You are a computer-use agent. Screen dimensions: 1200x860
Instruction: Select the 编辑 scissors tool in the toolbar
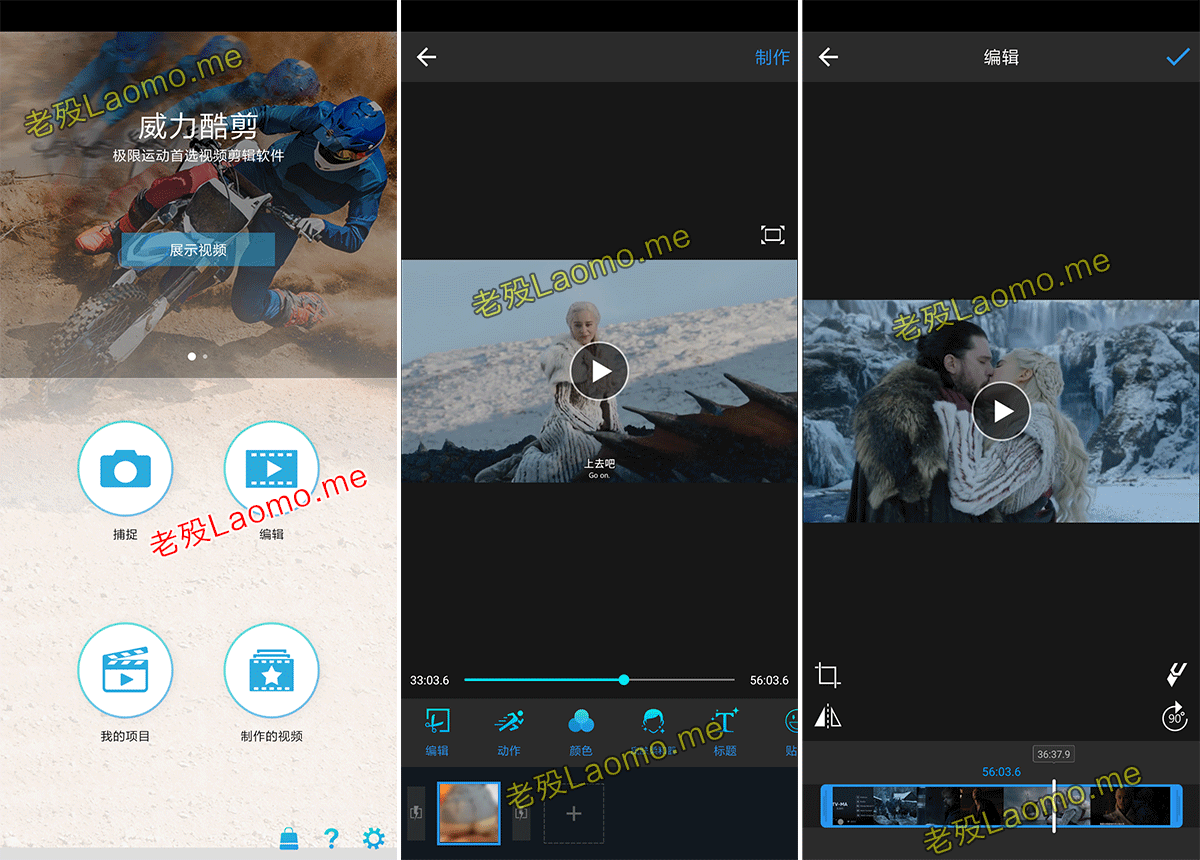[x=437, y=732]
